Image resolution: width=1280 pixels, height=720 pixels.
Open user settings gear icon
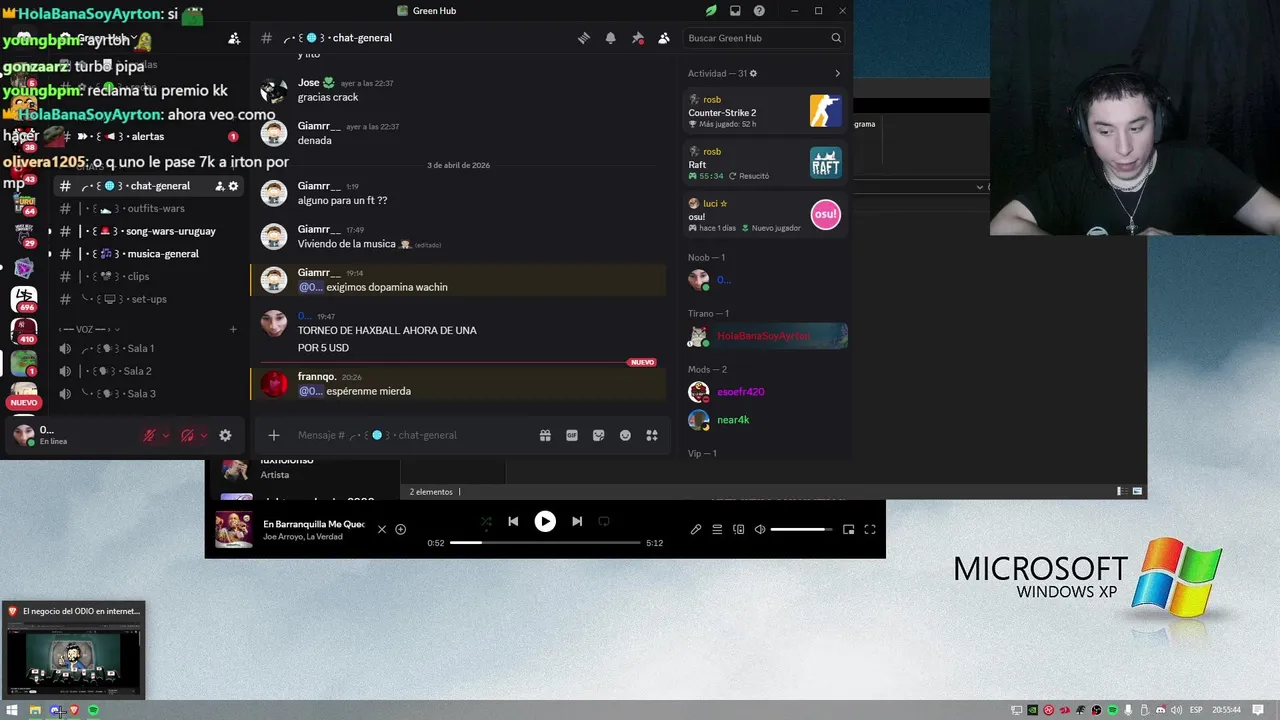coord(225,435)
